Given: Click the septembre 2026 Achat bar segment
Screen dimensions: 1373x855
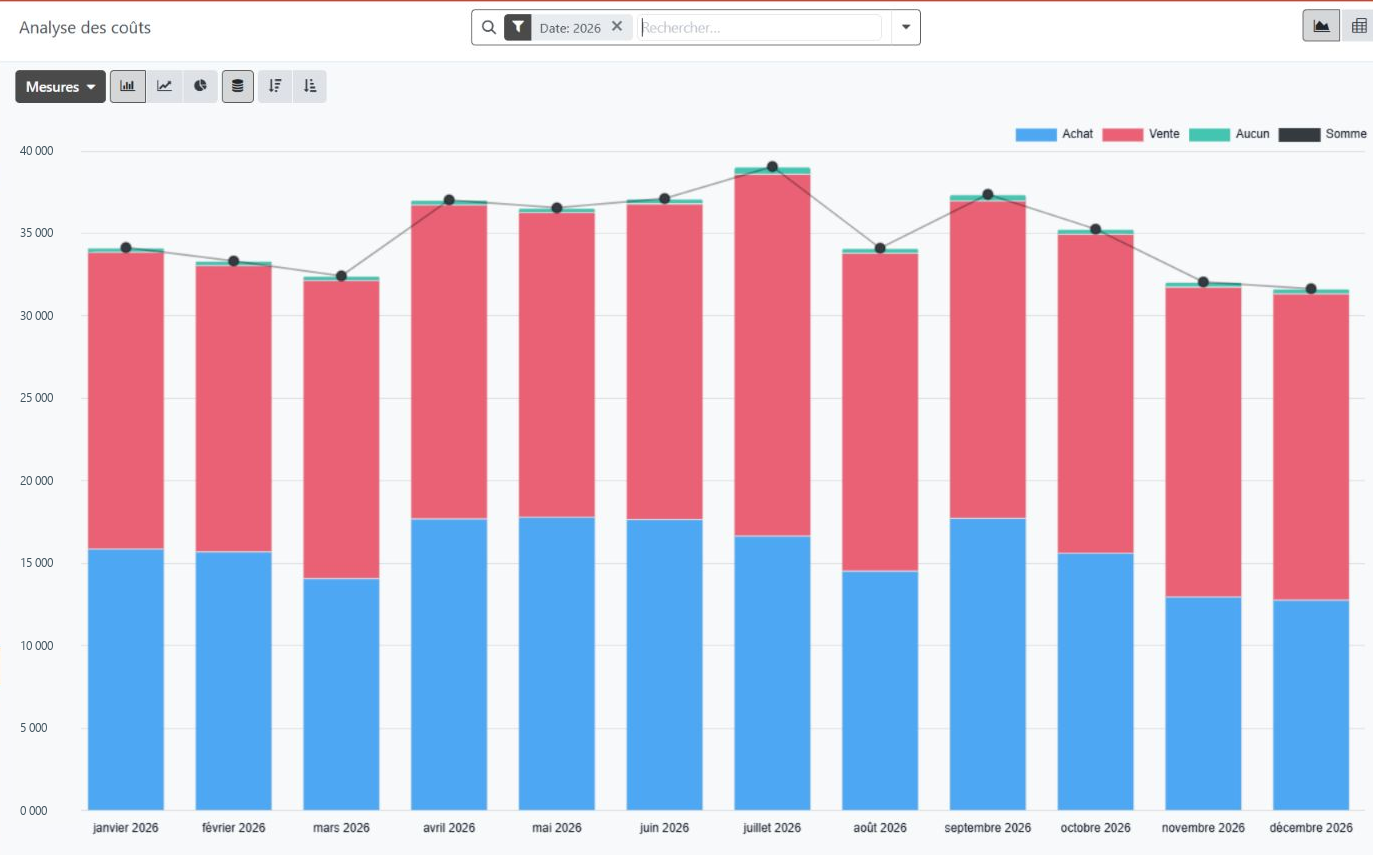Looking at the screenshot, I should 988,664.
